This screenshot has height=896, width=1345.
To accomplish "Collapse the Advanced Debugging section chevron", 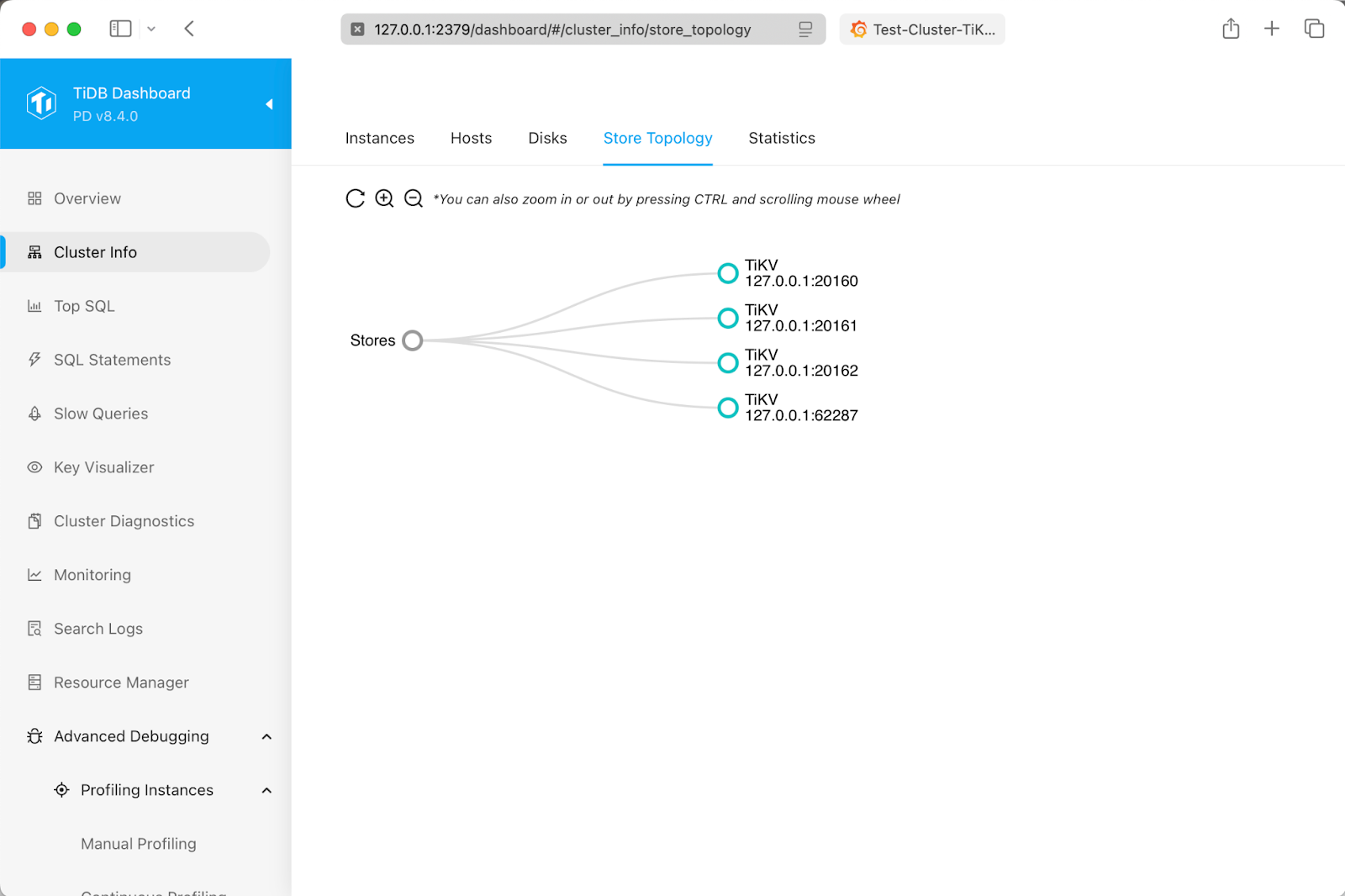I will pyautogui.click(x=266, y=736).
